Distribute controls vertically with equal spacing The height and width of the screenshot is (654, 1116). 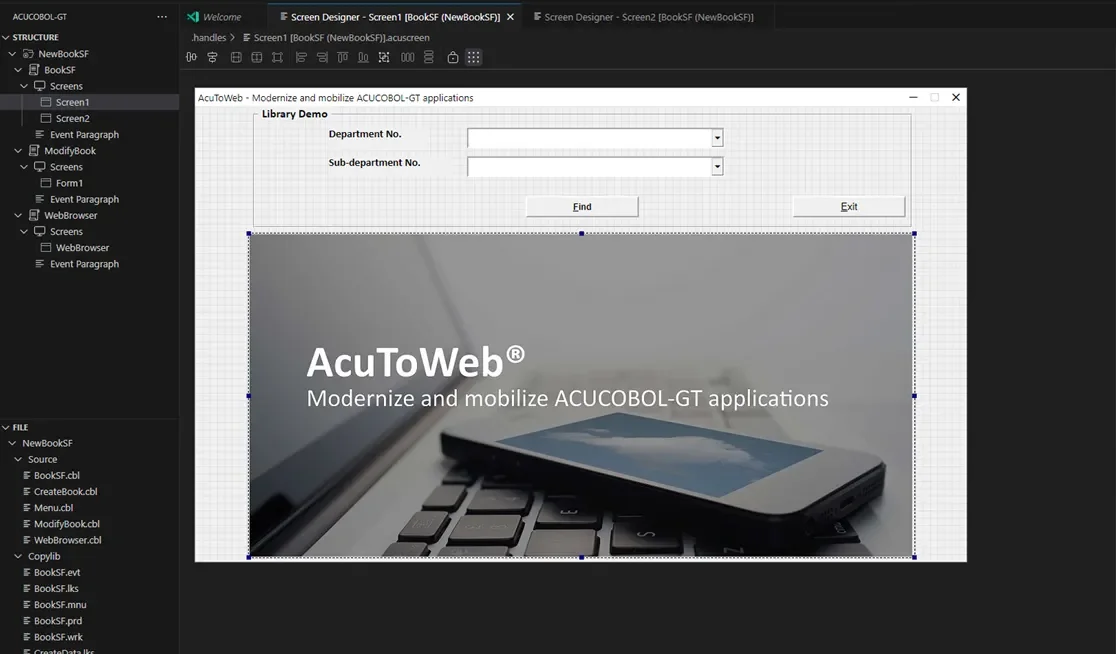428,58
